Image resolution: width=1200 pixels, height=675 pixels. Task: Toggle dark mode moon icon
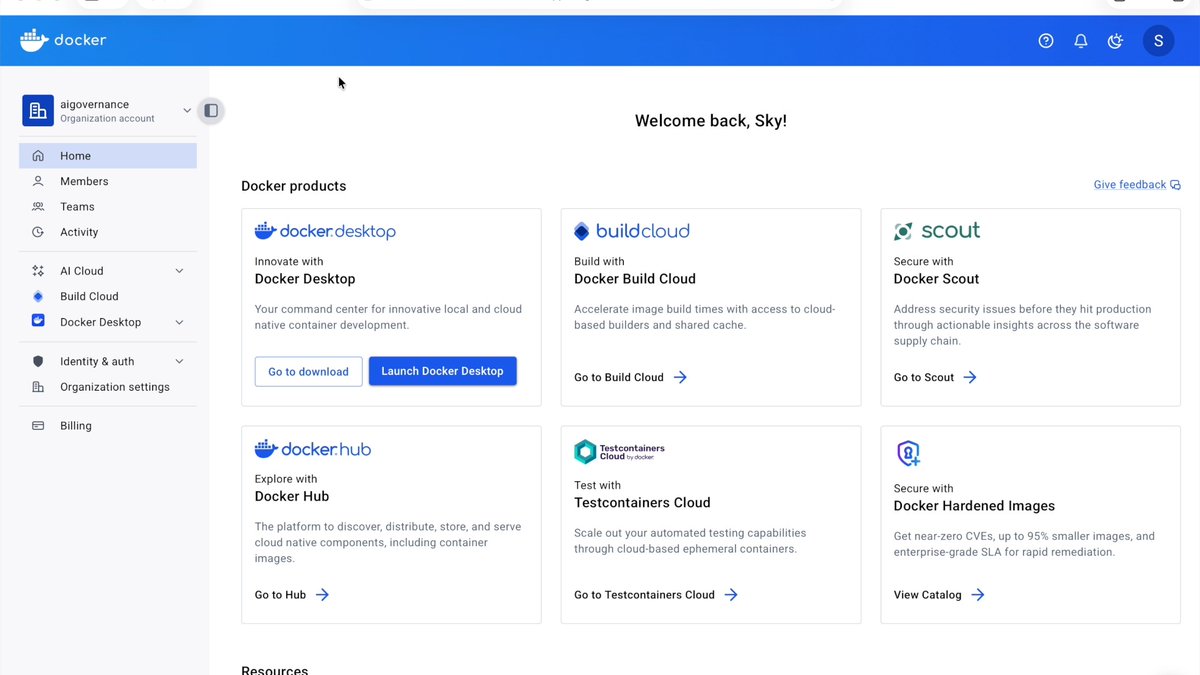1116,41
